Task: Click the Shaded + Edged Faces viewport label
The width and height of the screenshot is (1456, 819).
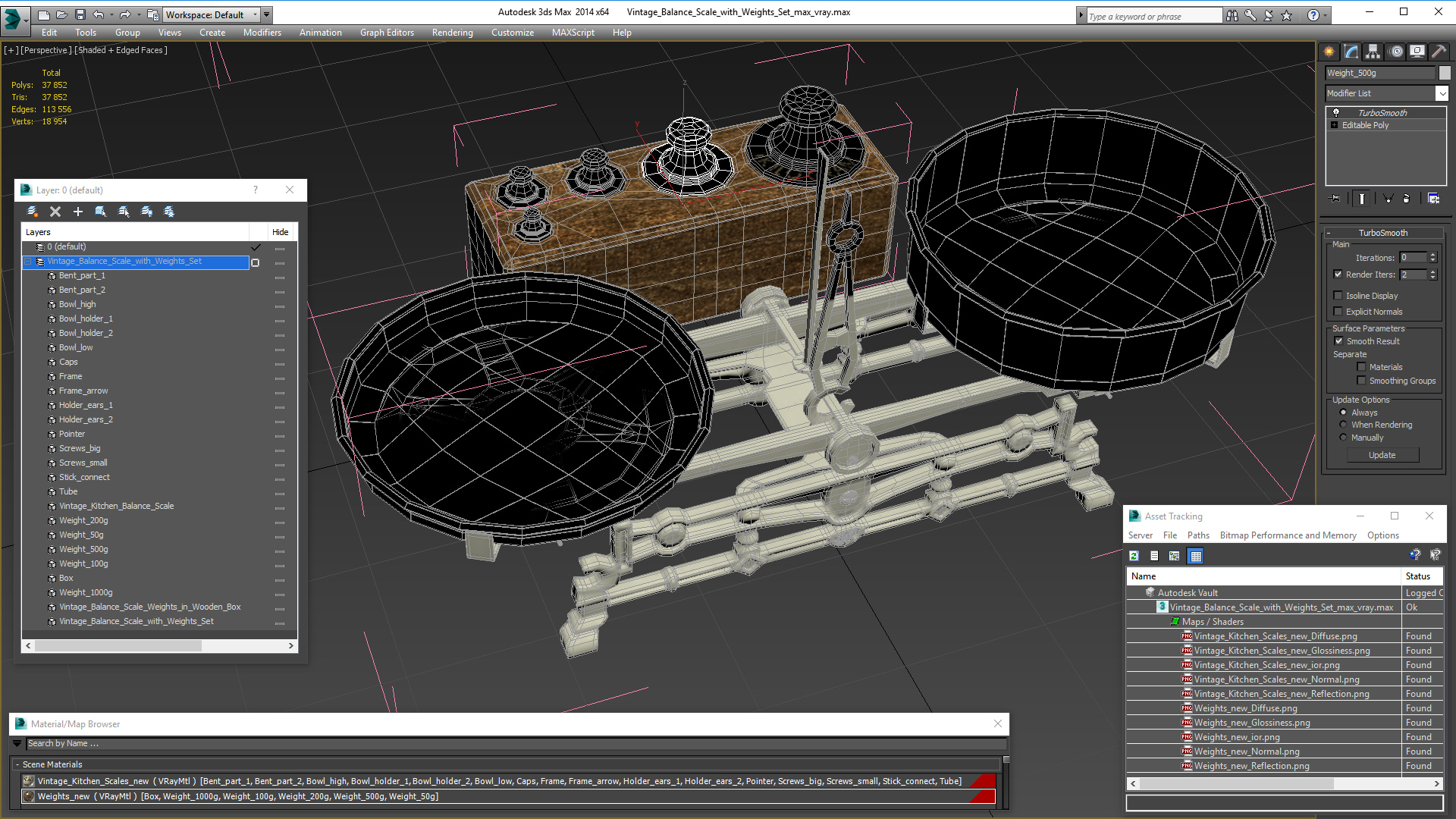Action: click(x=121, y=50)
